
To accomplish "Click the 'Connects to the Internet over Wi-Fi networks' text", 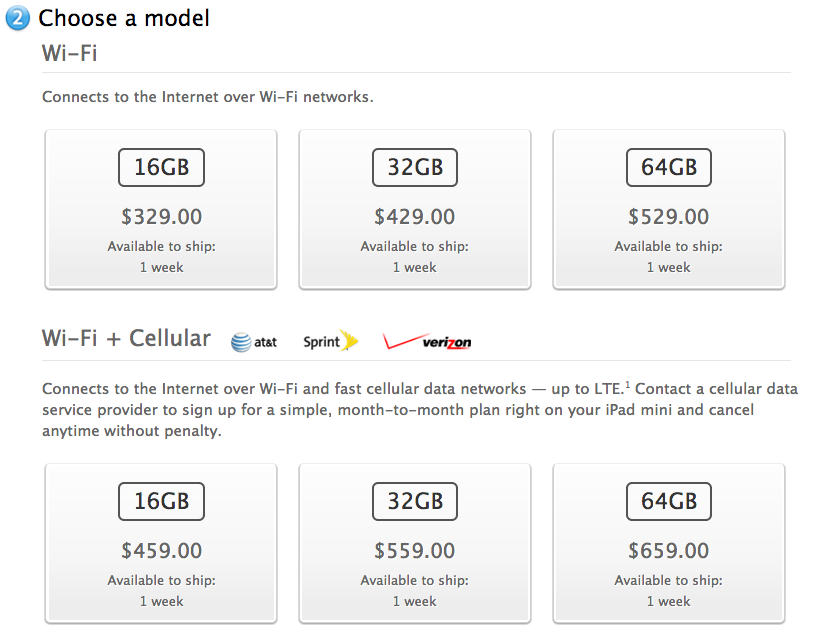I will 208,98.
